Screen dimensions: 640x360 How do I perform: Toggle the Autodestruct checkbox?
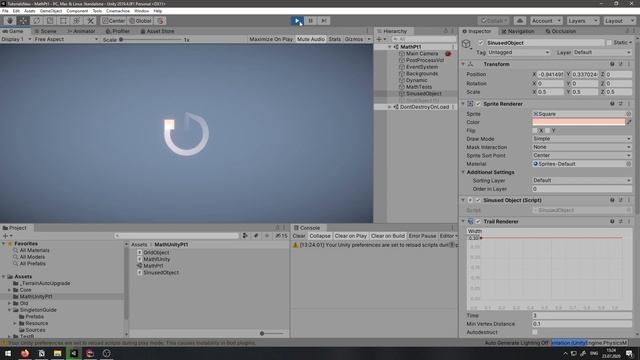[535, 332]
